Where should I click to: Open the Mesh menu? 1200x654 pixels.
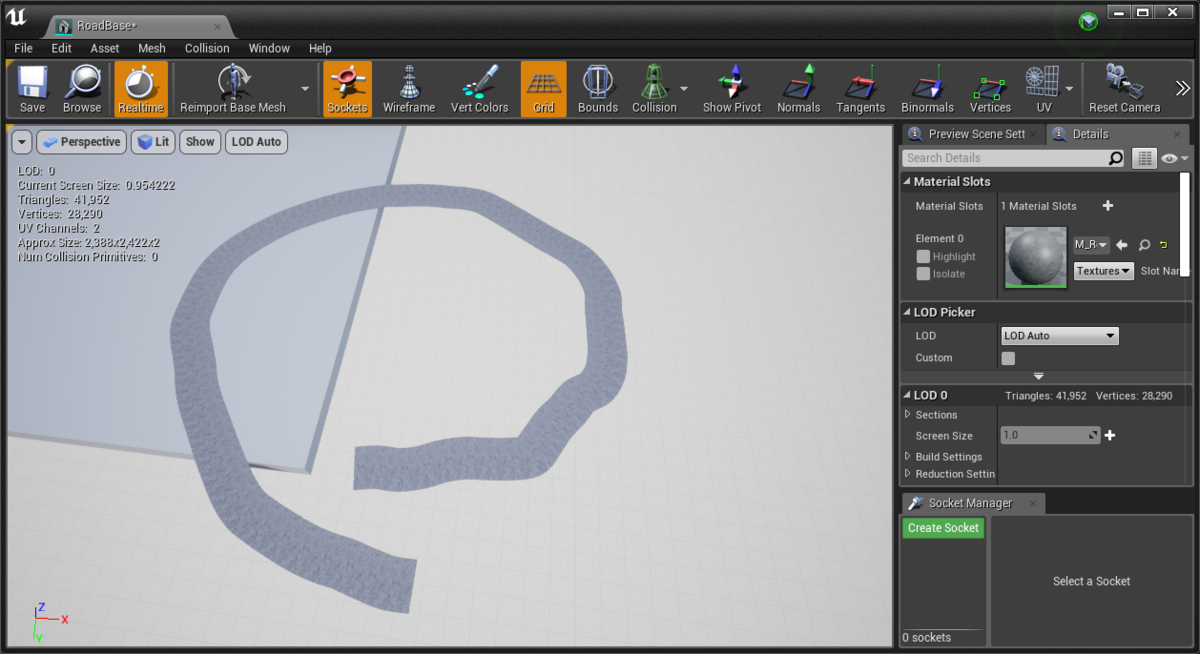pos(152,48)
